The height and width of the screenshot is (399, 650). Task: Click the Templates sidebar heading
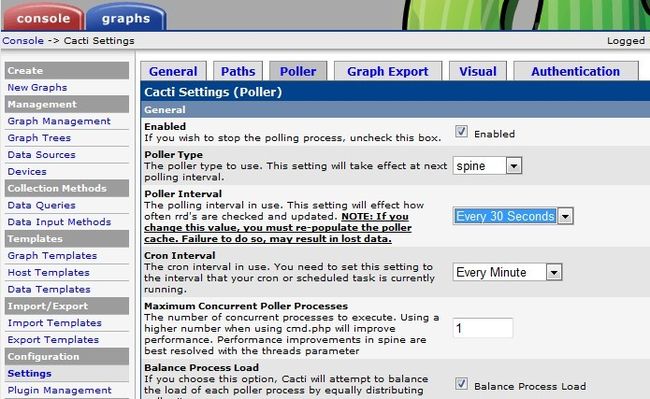[x=67, y=239]
